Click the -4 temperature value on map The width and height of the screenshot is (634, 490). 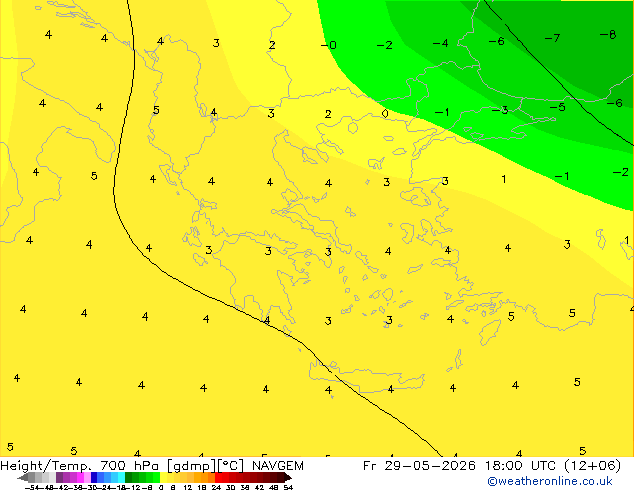pos(440,43)
